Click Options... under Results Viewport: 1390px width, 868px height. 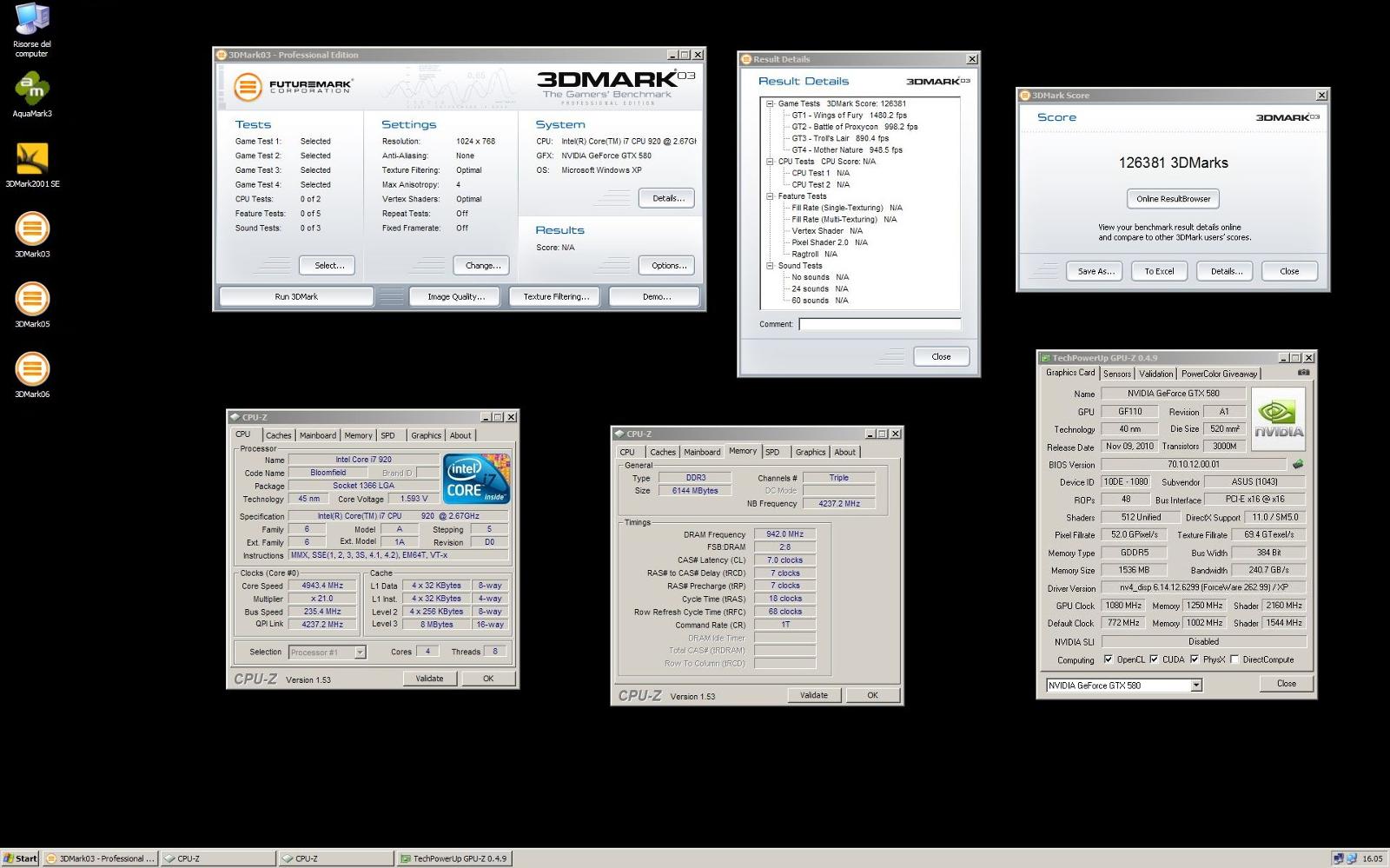667,266
